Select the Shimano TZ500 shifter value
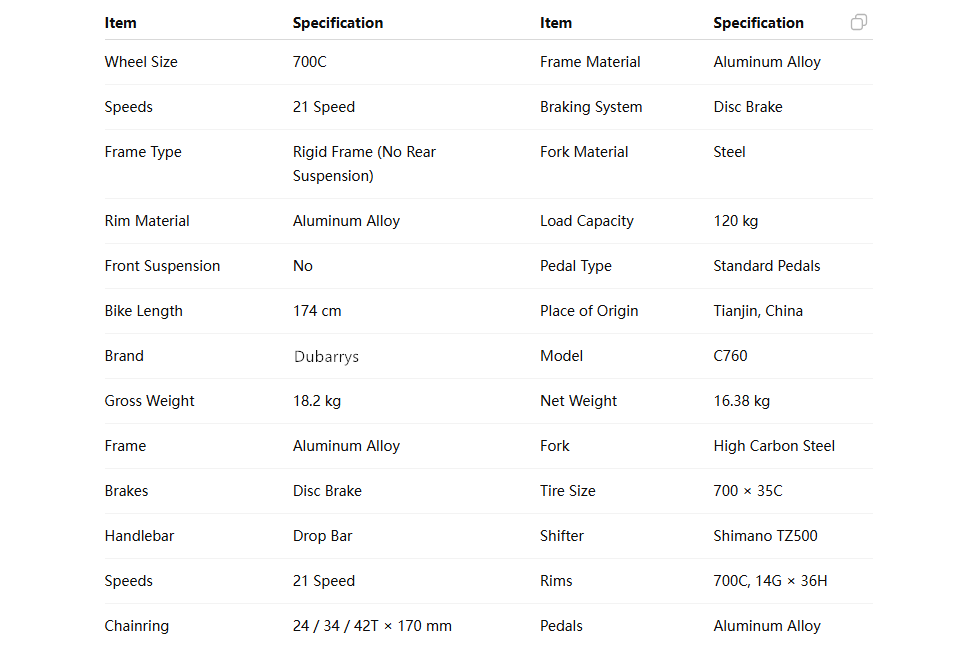The height and width of the screenshot is (645, 970). tap(765, 536)
